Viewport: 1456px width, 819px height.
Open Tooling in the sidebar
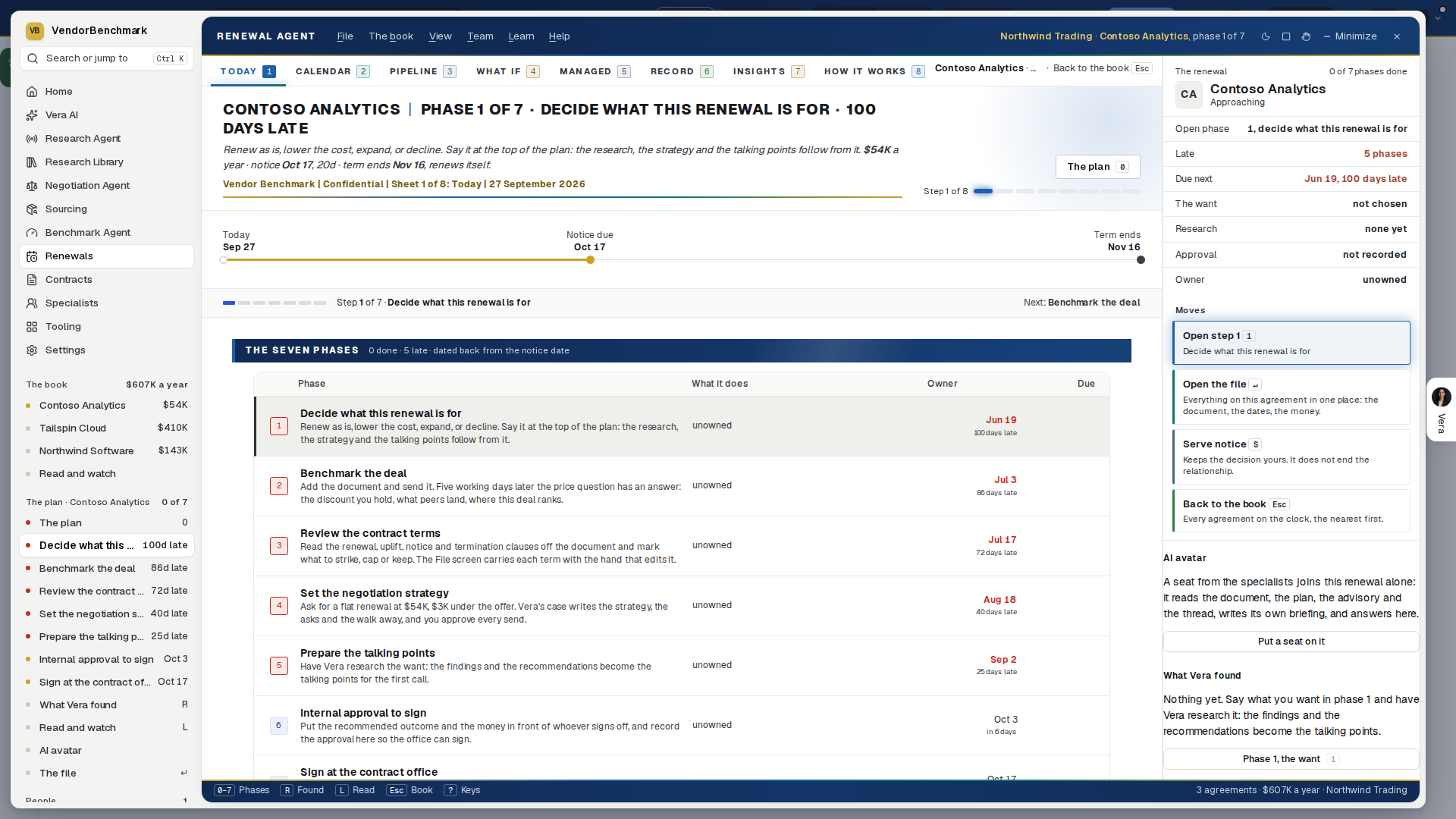click(x=106, y=326)
